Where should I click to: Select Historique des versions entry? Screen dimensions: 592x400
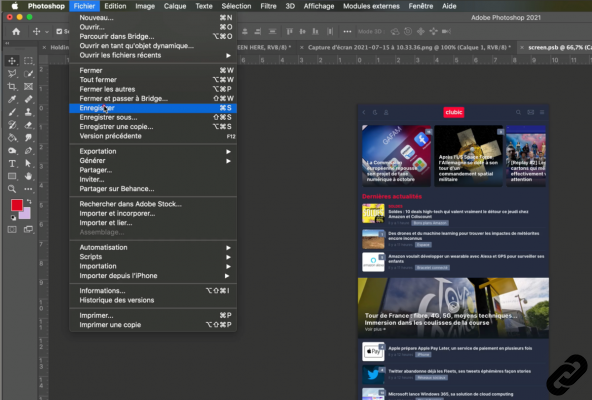click(153, 300)
